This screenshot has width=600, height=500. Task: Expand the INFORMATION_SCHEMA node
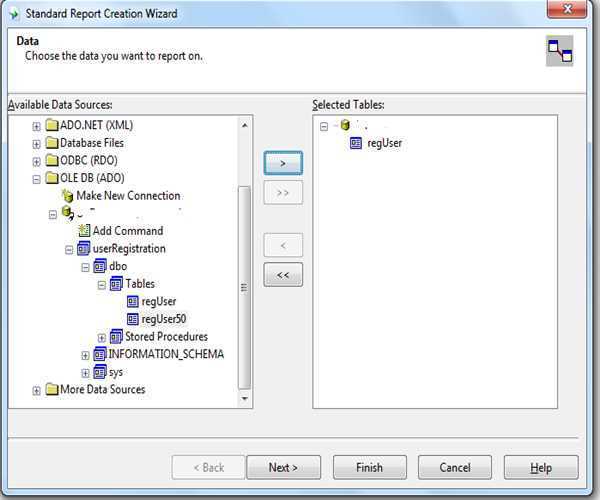point(85,355)
